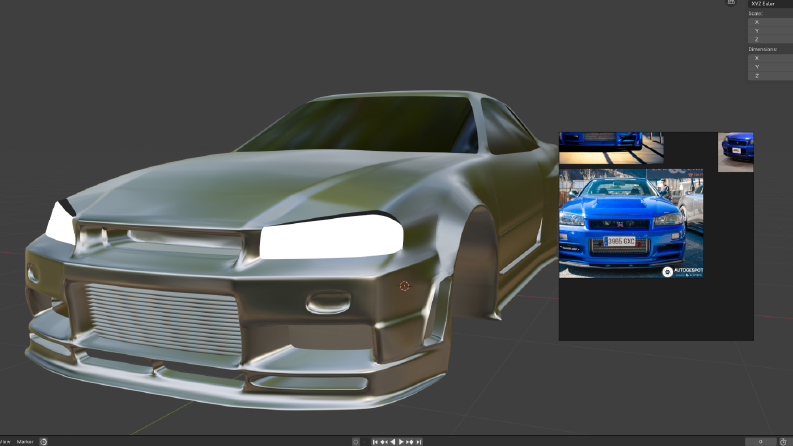Open the auto keyframing options dropdown
793x446 pixels.
(x=364, y=442)
